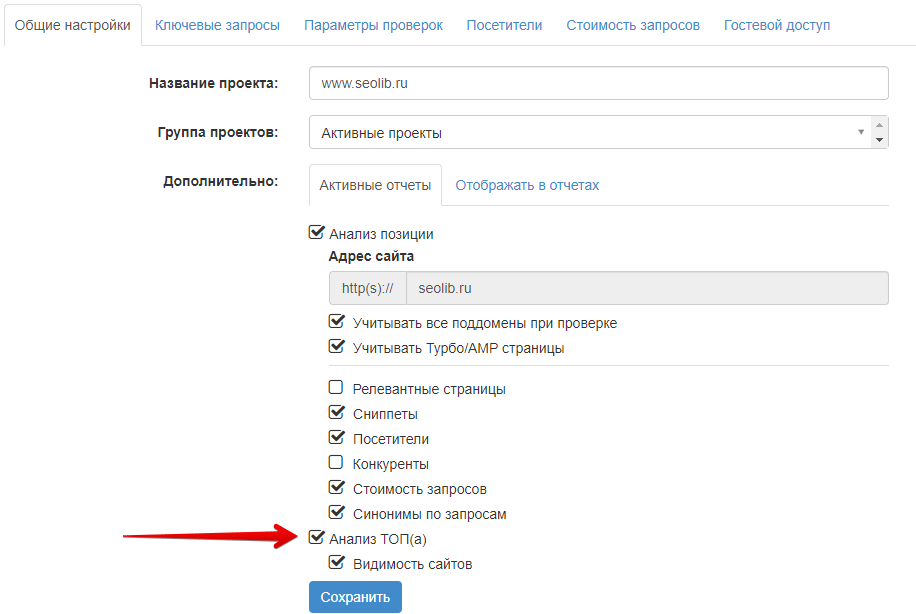Uncheck the Посетители report checkbox
This screenshot has height=614, width=916.
click(336, 438)
